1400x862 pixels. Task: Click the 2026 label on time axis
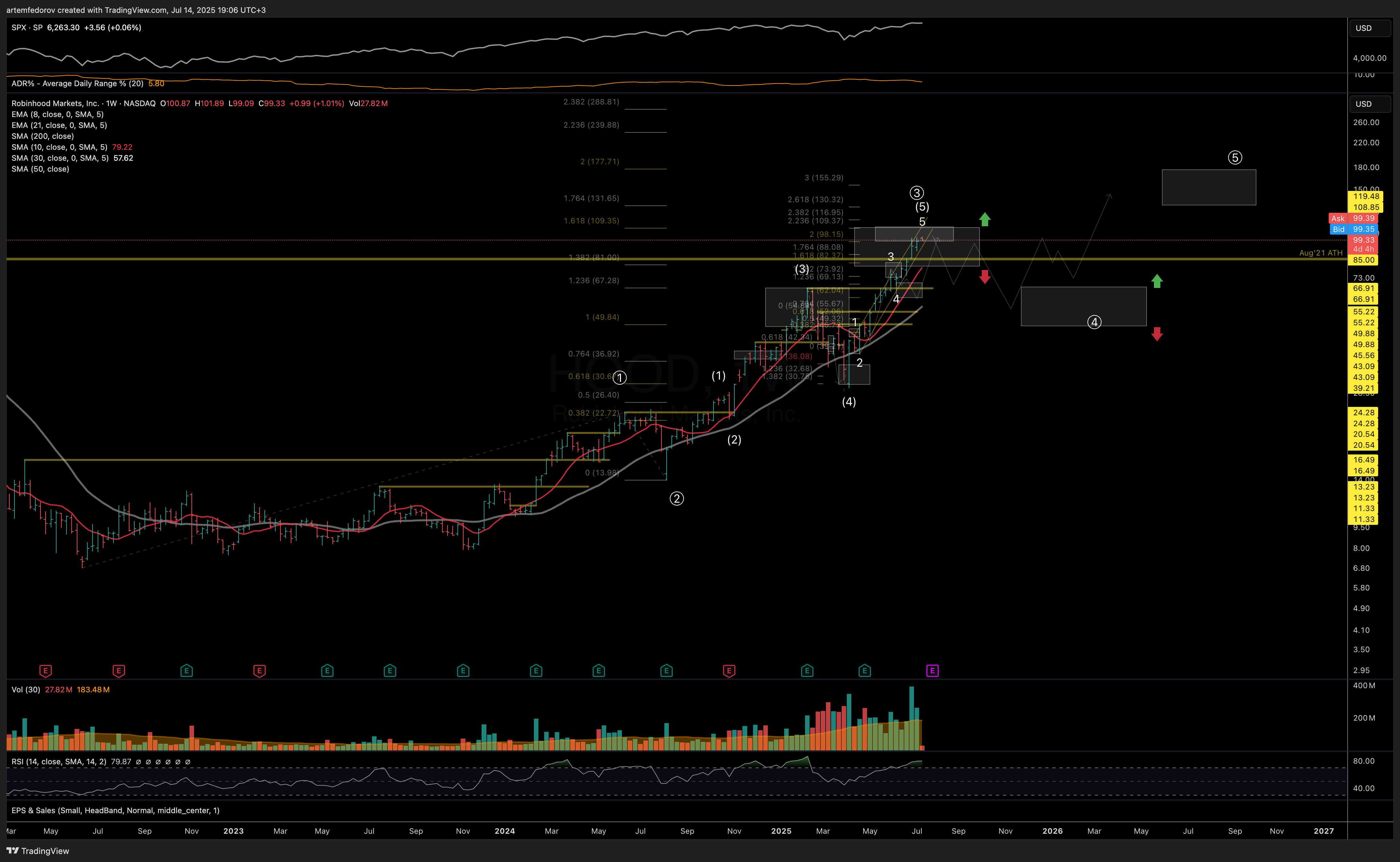[x=1052, y=831]
